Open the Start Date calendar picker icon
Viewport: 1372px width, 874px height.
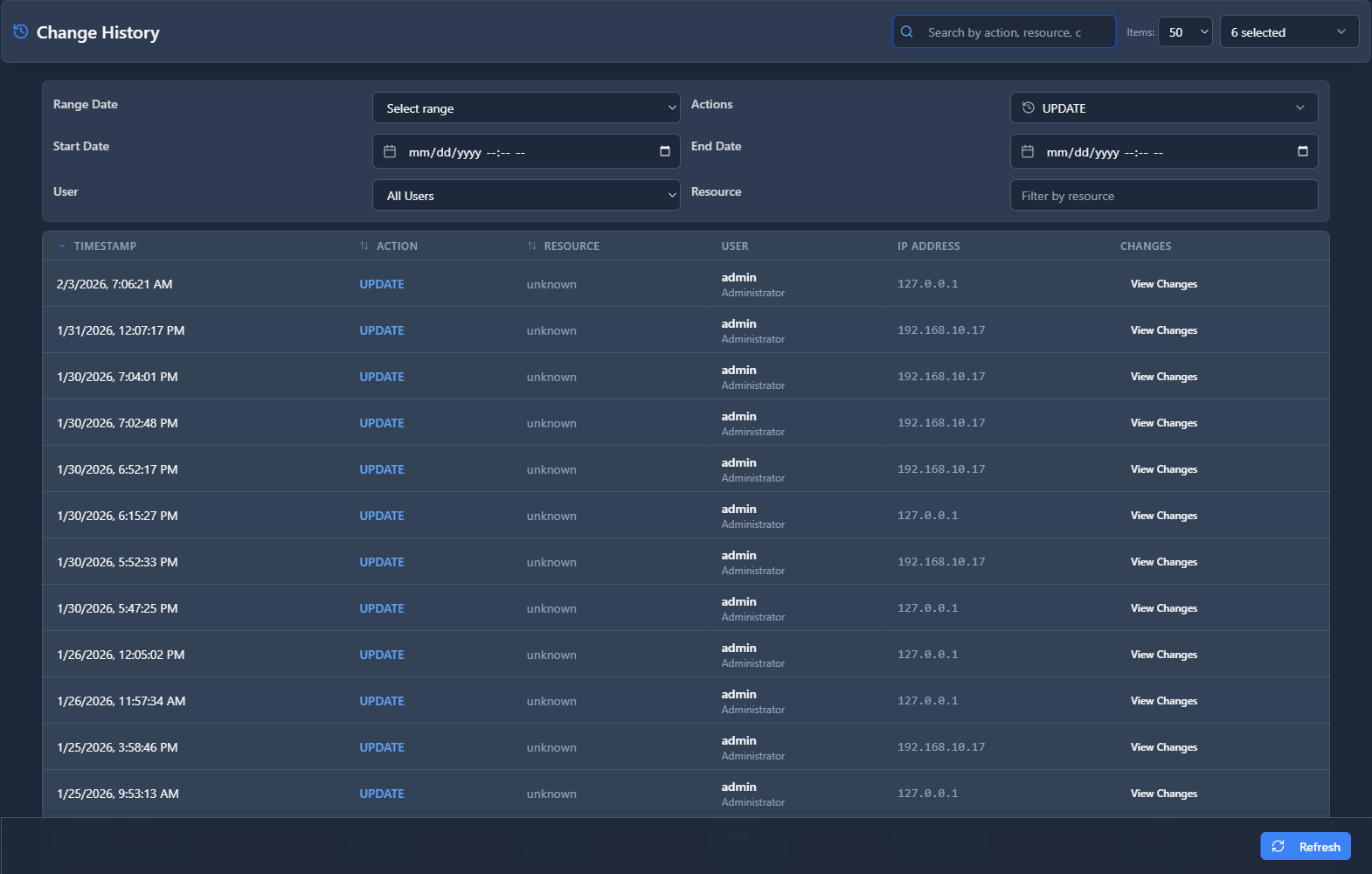point(664,151)
